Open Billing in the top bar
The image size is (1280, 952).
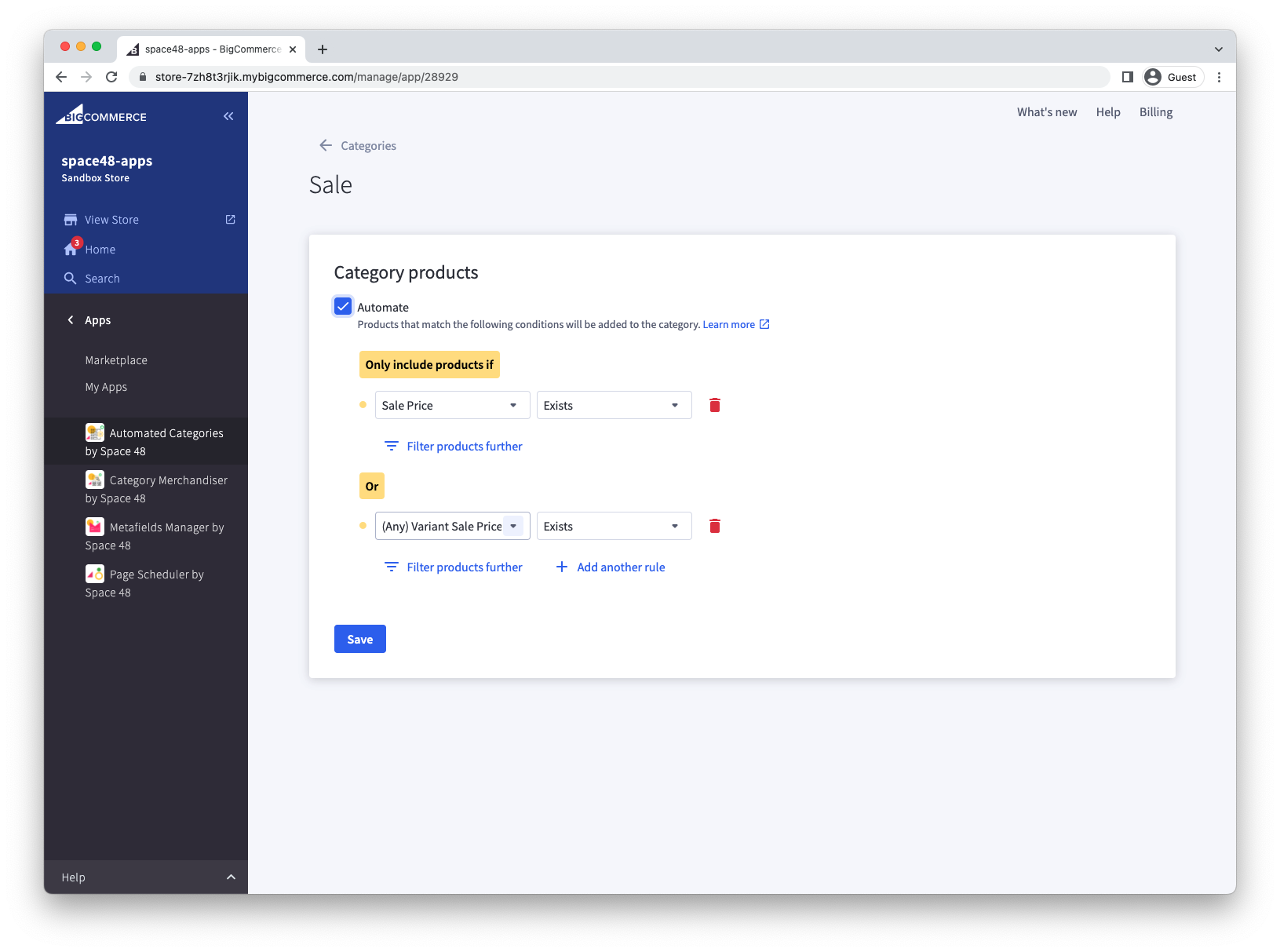(x=1156, y=112)
